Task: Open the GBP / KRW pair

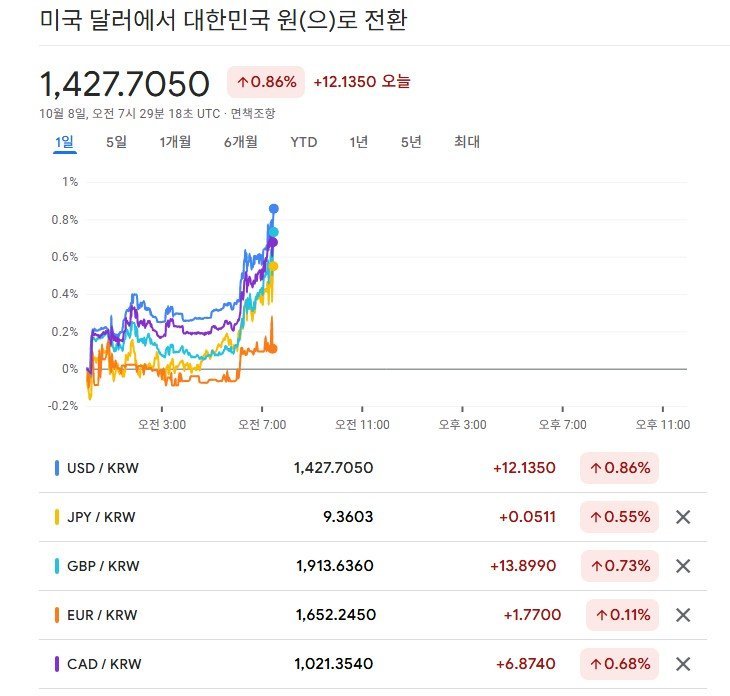Action: click(x=103, y=566)
